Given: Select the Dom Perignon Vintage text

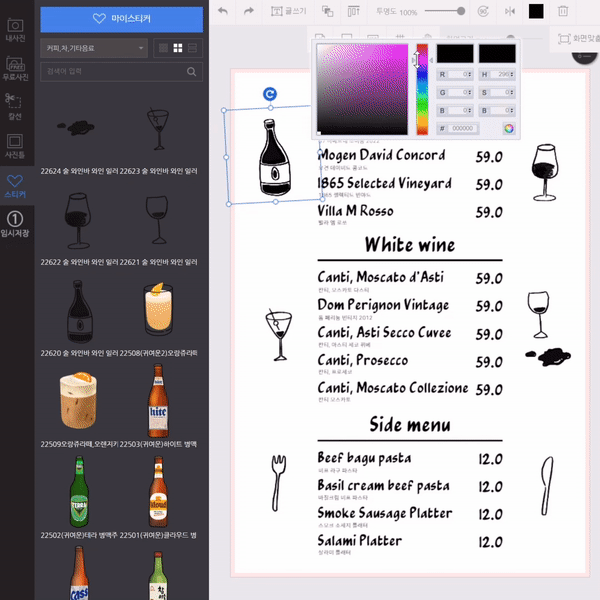Looking at the screenshot, I should 383,305.
